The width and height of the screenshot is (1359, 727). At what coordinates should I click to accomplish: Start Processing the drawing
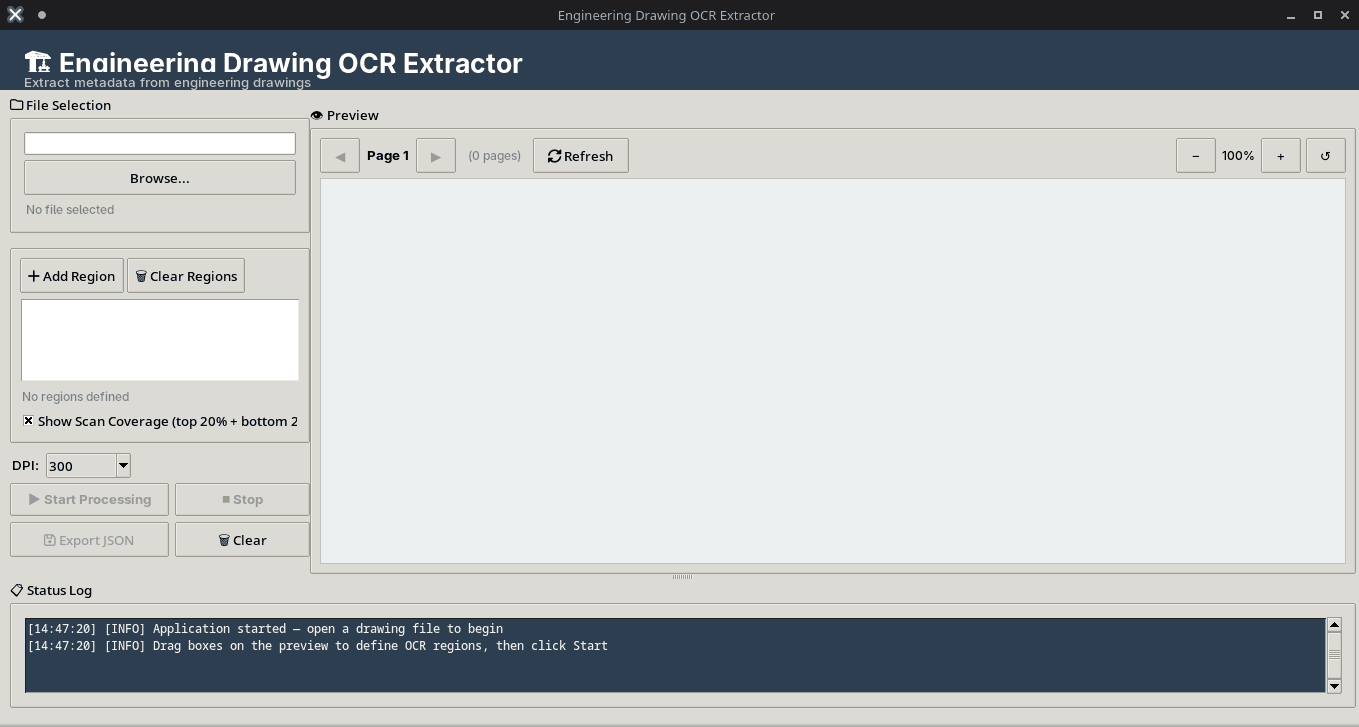pyautogui.click(x=90, y=499)
